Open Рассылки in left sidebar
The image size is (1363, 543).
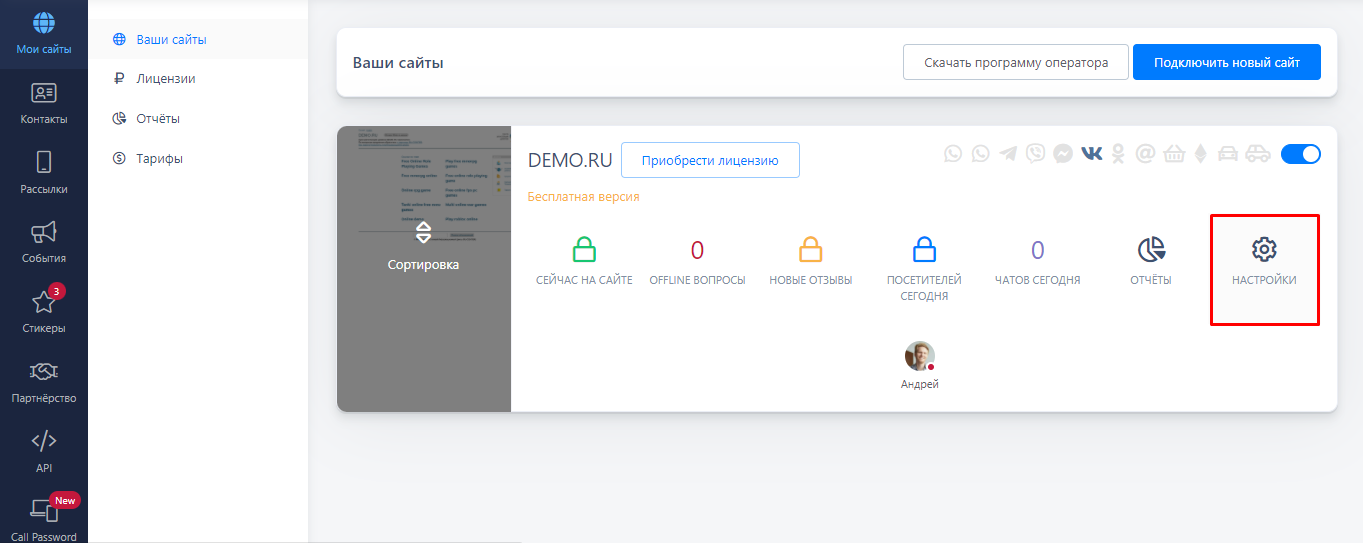(44, 172)
